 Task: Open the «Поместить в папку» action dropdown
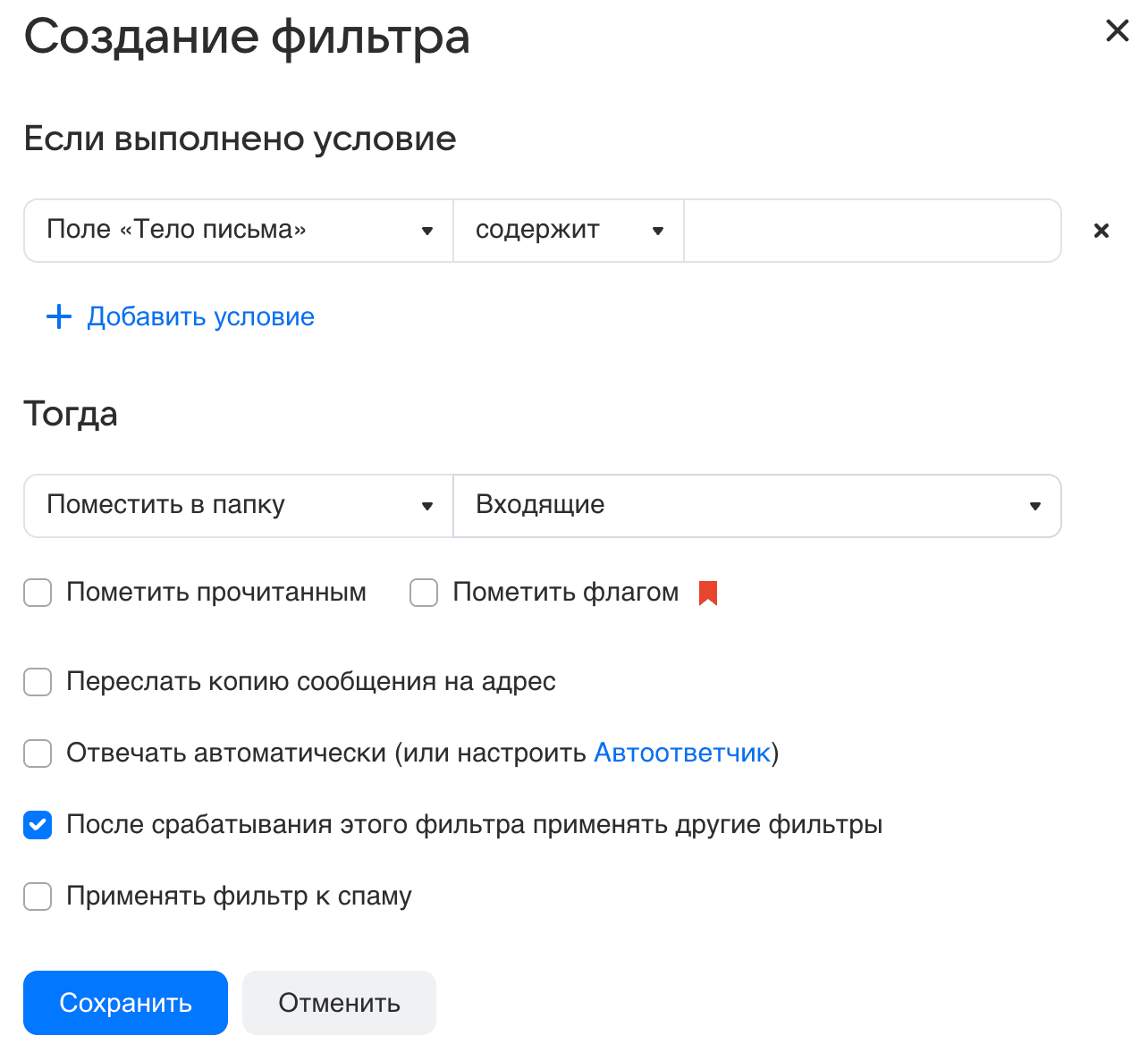[x=239, y=506]
